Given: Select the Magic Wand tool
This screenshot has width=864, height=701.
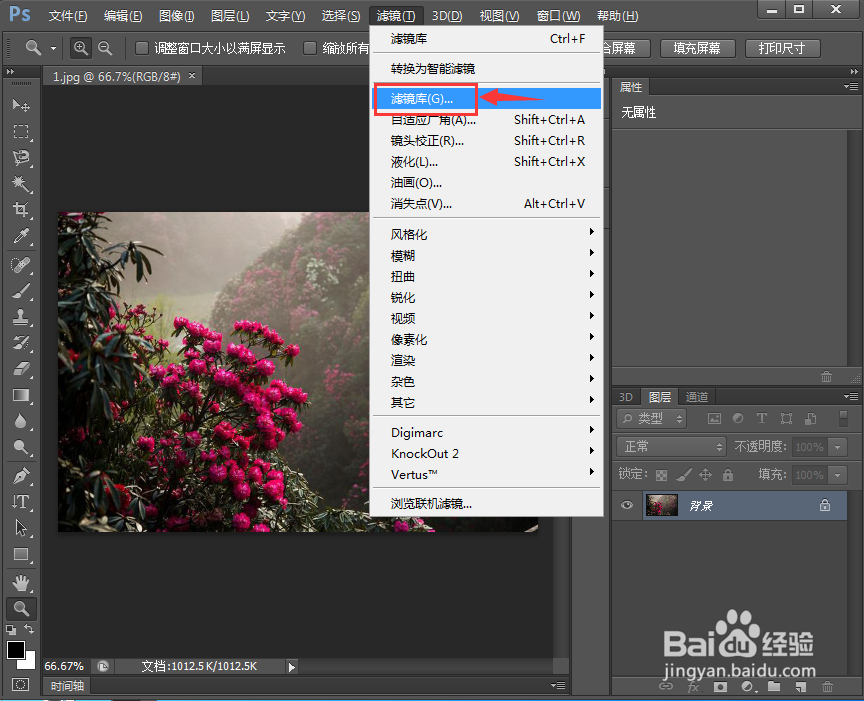Looking at the screenshot, I should point(21,184).
